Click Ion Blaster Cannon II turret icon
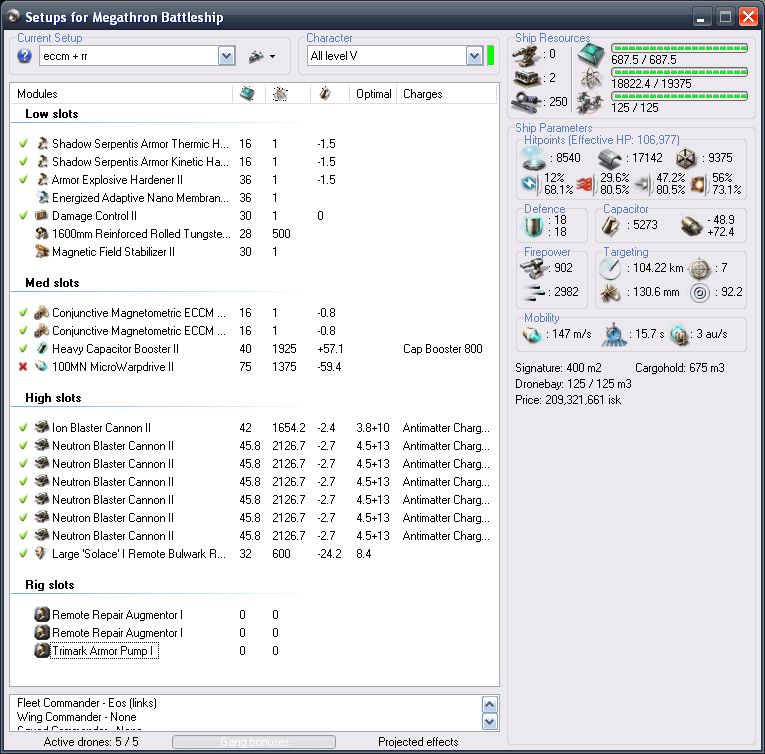This screenshot has width=765, height=754. tap(42, 428)
